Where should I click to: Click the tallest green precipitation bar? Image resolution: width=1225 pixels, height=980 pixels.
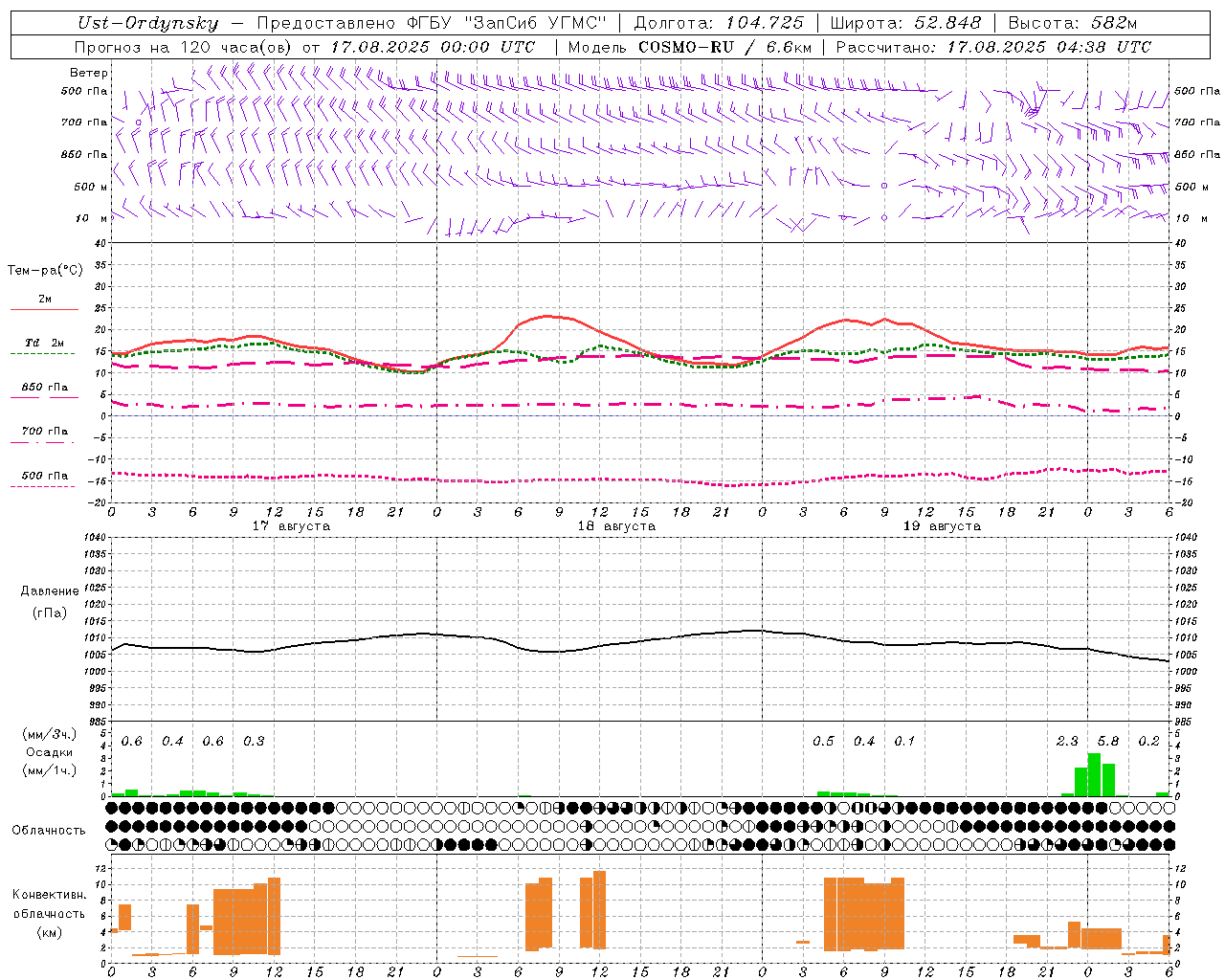click(x=1094, y=775)
